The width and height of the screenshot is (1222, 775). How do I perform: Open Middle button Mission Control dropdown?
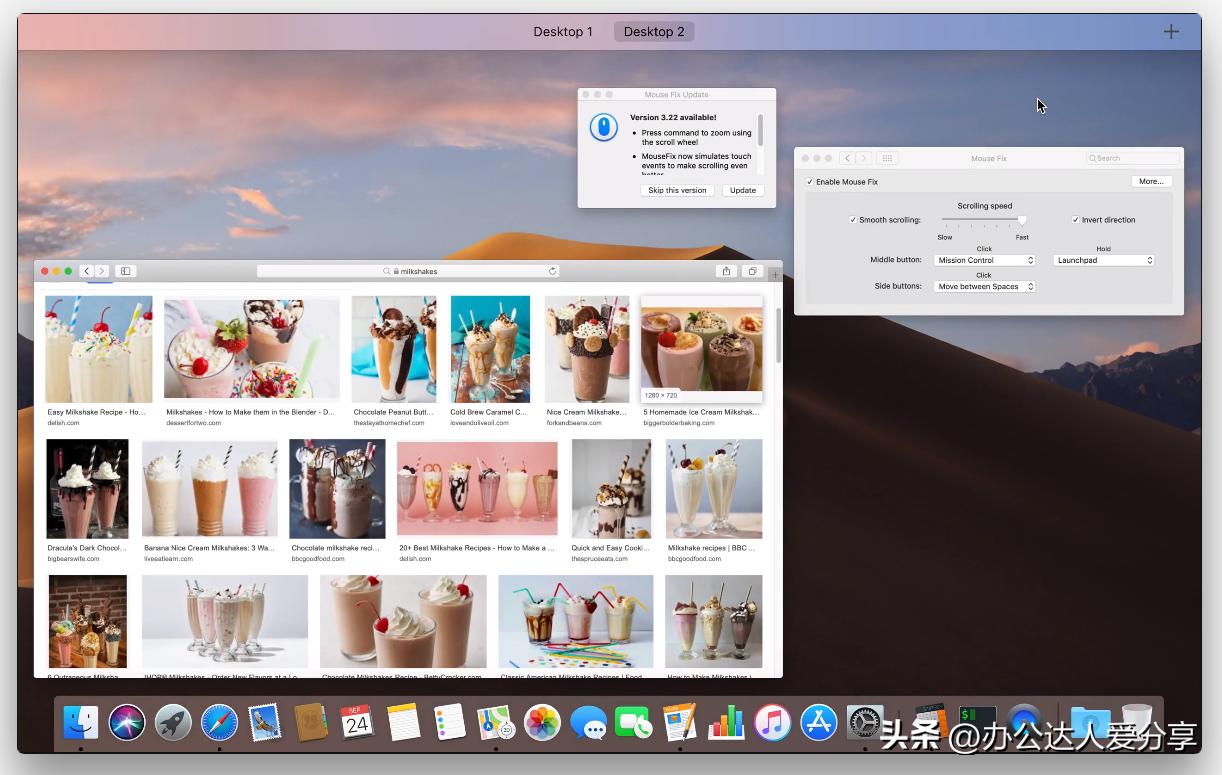tap(985, 260)
